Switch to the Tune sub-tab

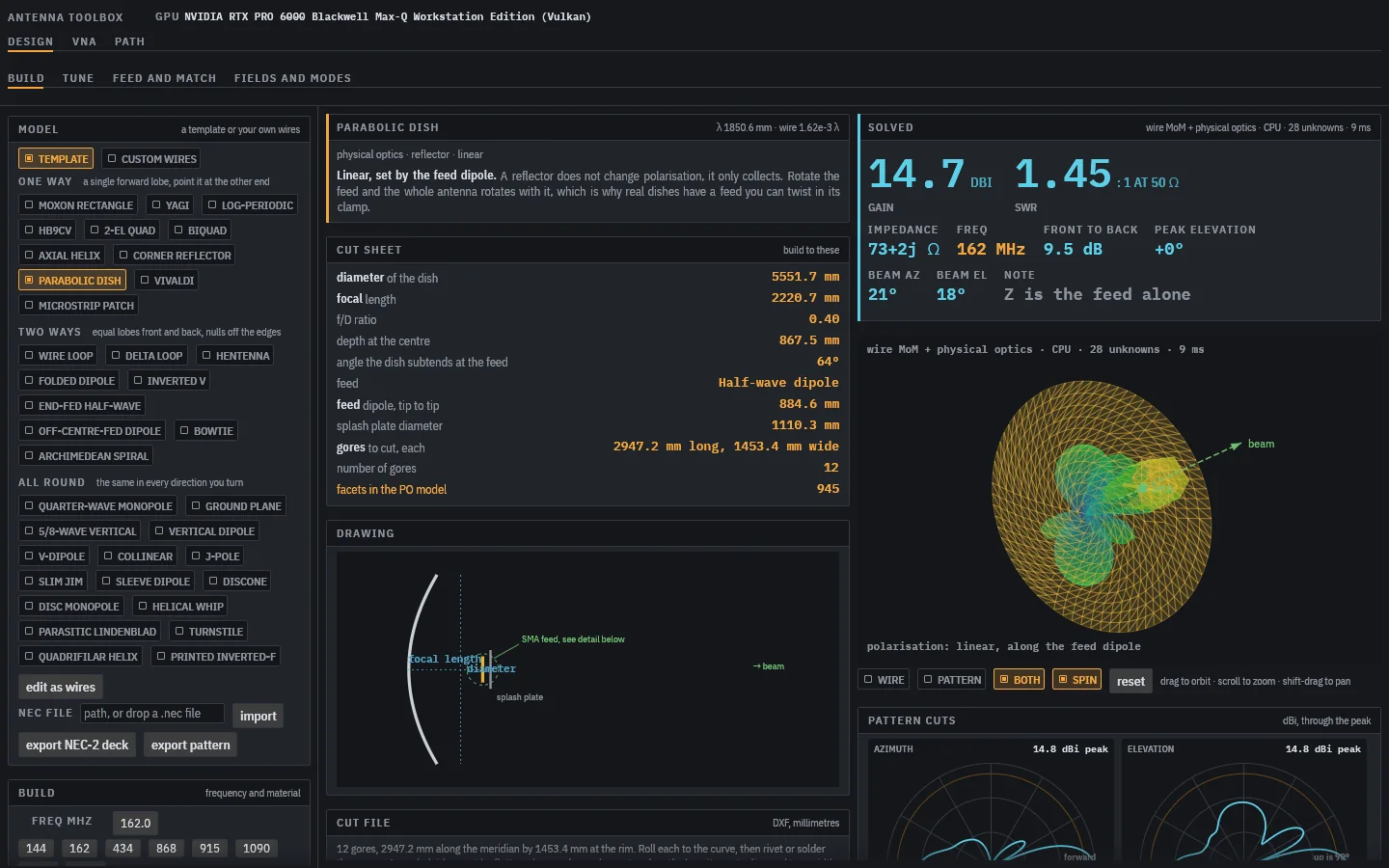[x=78, y=78]
